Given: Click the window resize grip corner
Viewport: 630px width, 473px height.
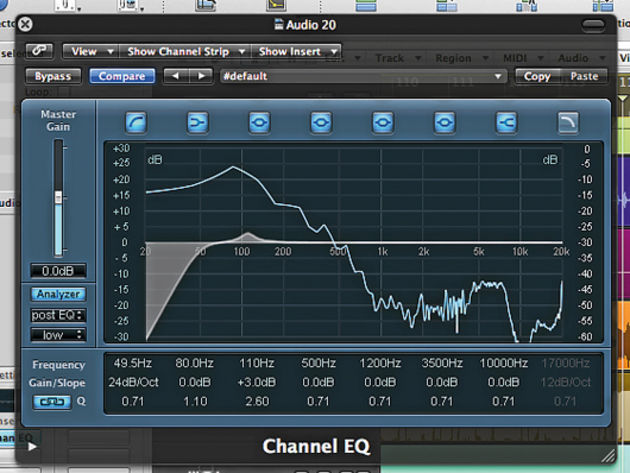Looking at the screenshot, I should point(608,456).
